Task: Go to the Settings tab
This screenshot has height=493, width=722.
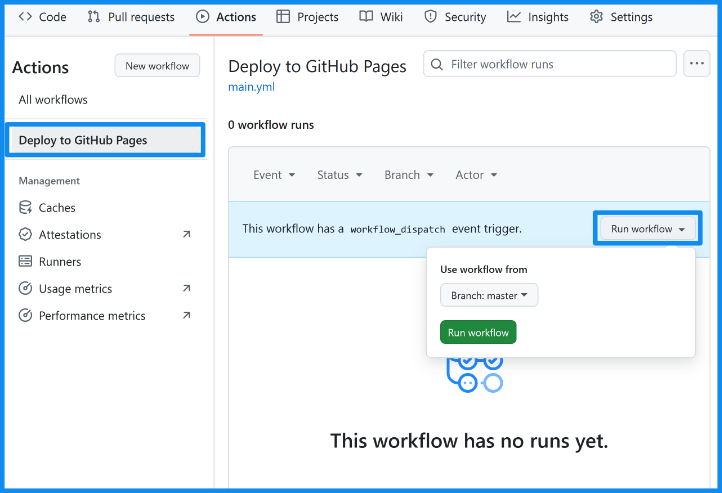Action: point(620,17)
